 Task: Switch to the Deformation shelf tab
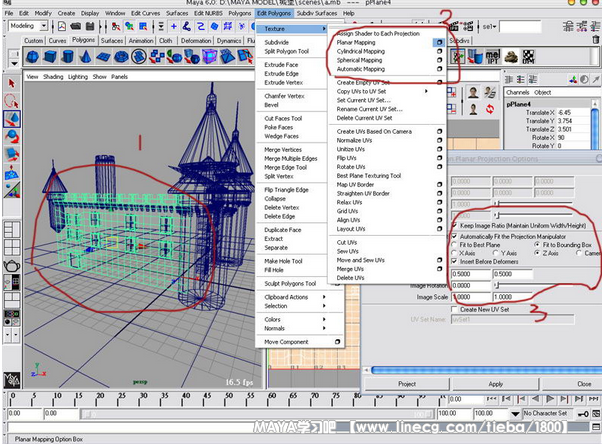pyautogui.click(x=196, y=41)
